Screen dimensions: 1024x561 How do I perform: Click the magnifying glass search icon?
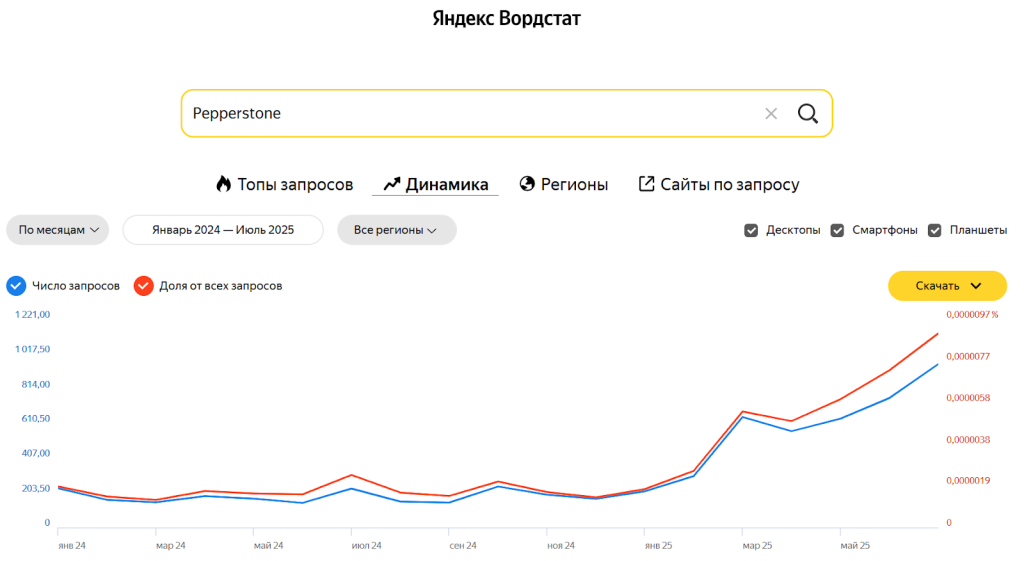(807, 113)
